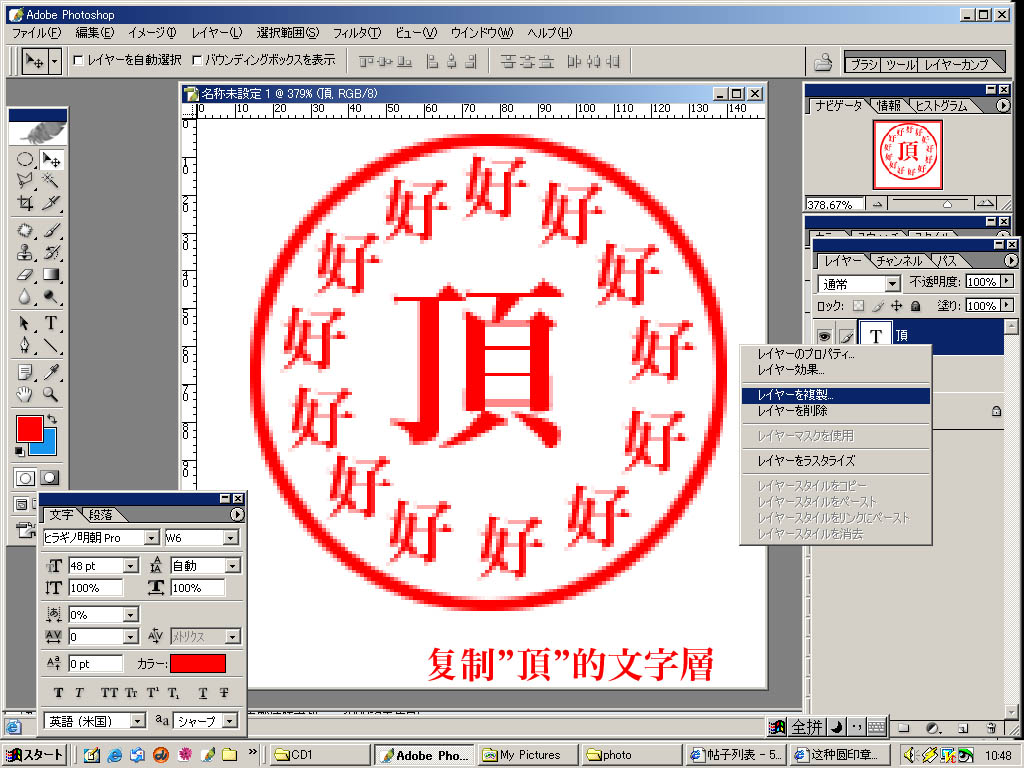Screen dimensions: 1024x768
Task: Select the Magic Wand tool
Action: 51,181
